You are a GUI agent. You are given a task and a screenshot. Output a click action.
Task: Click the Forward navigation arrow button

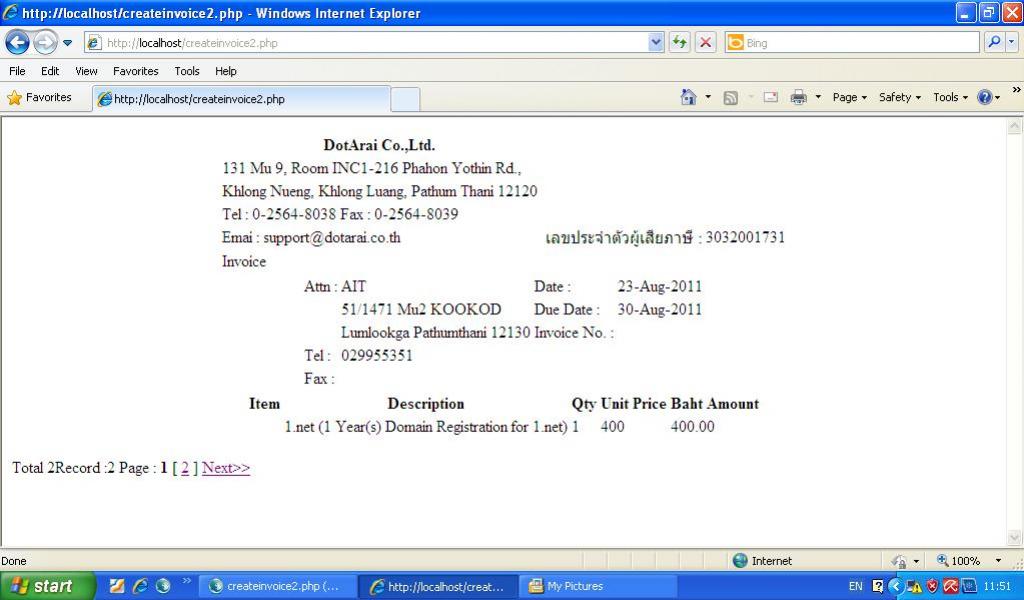pyautogui.click(x=44, y=43)
